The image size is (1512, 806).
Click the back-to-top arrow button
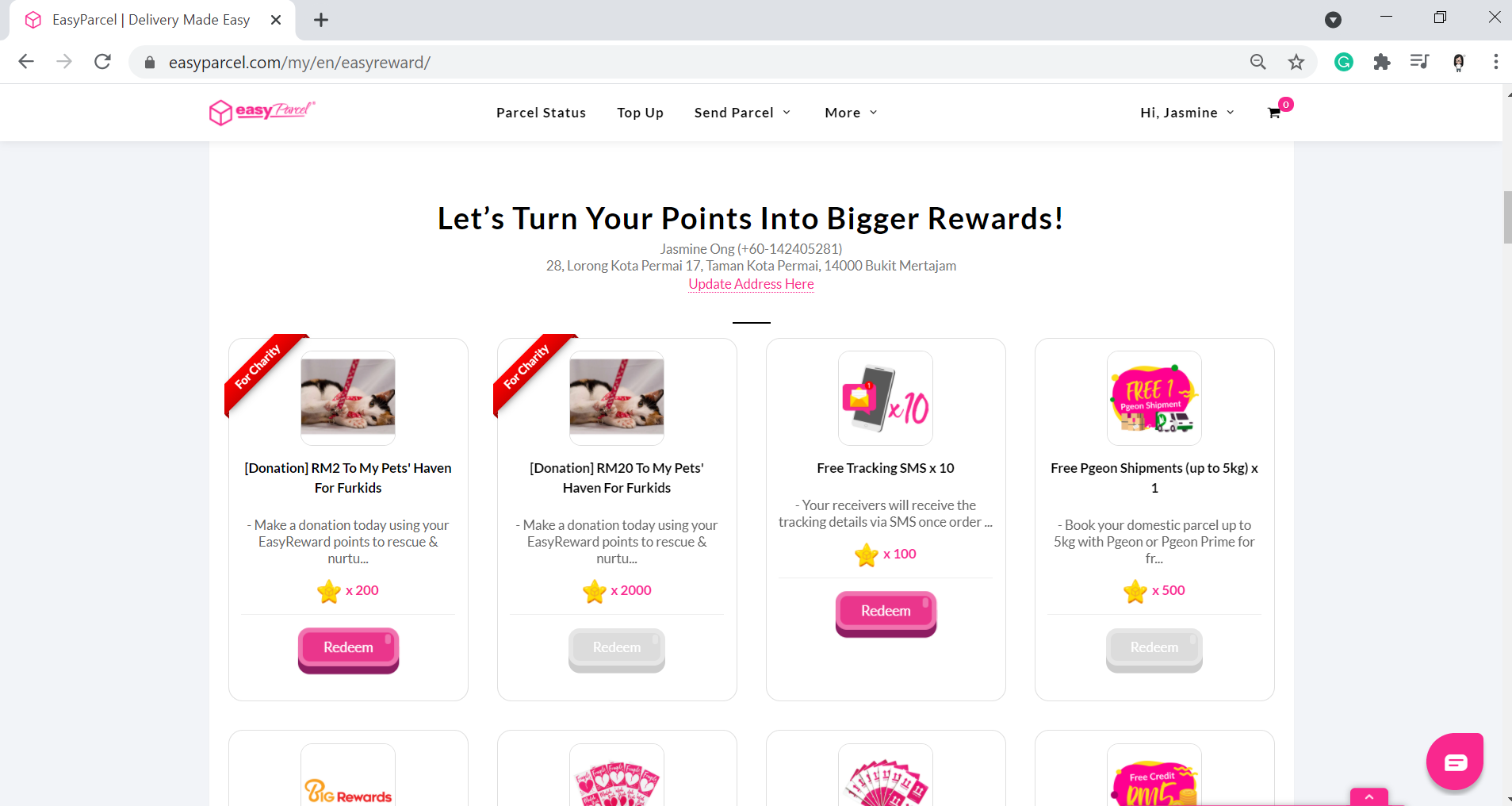tap(1369, 796)
